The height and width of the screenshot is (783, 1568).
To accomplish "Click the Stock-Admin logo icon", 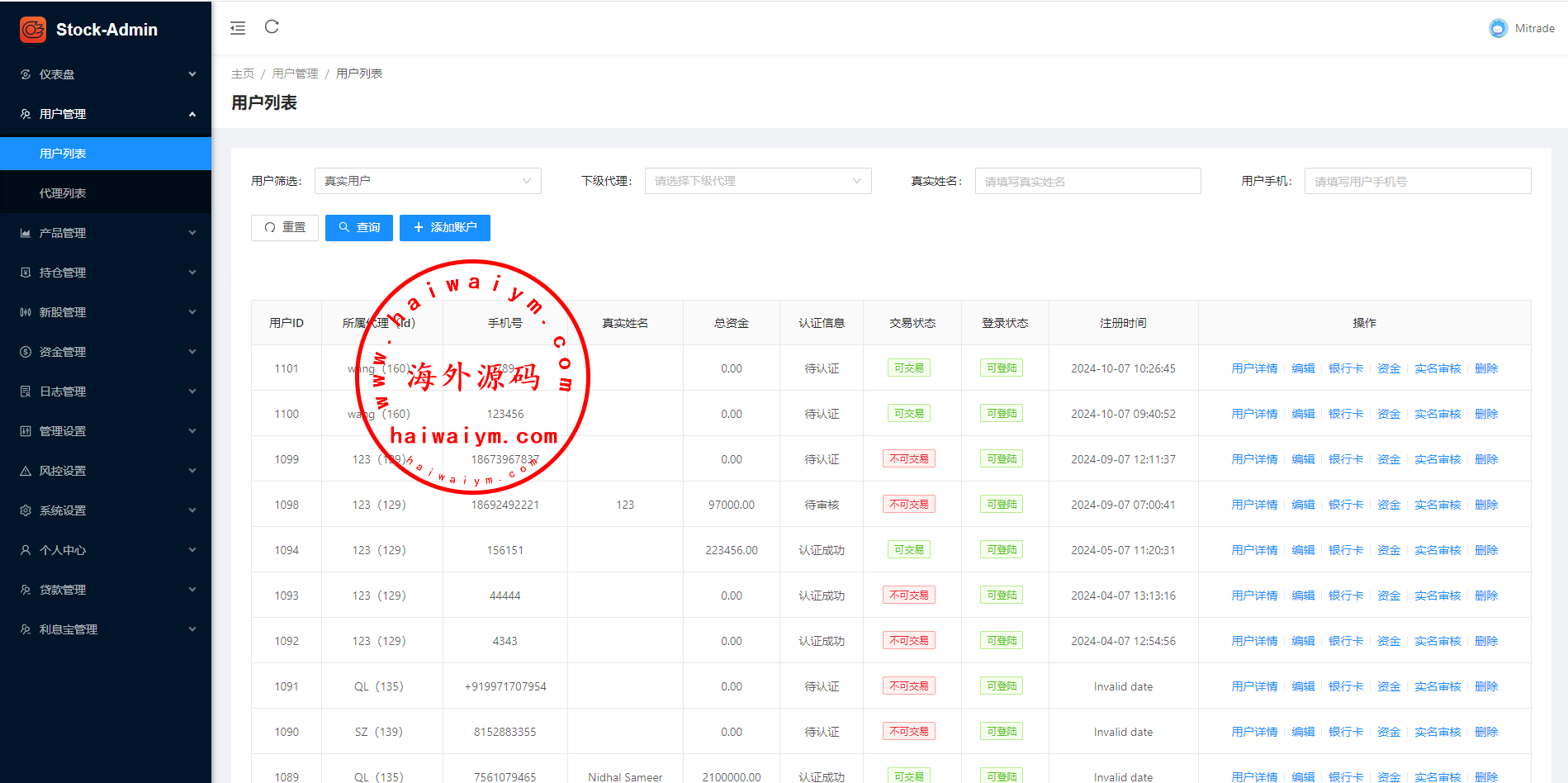I will [33, 30].
